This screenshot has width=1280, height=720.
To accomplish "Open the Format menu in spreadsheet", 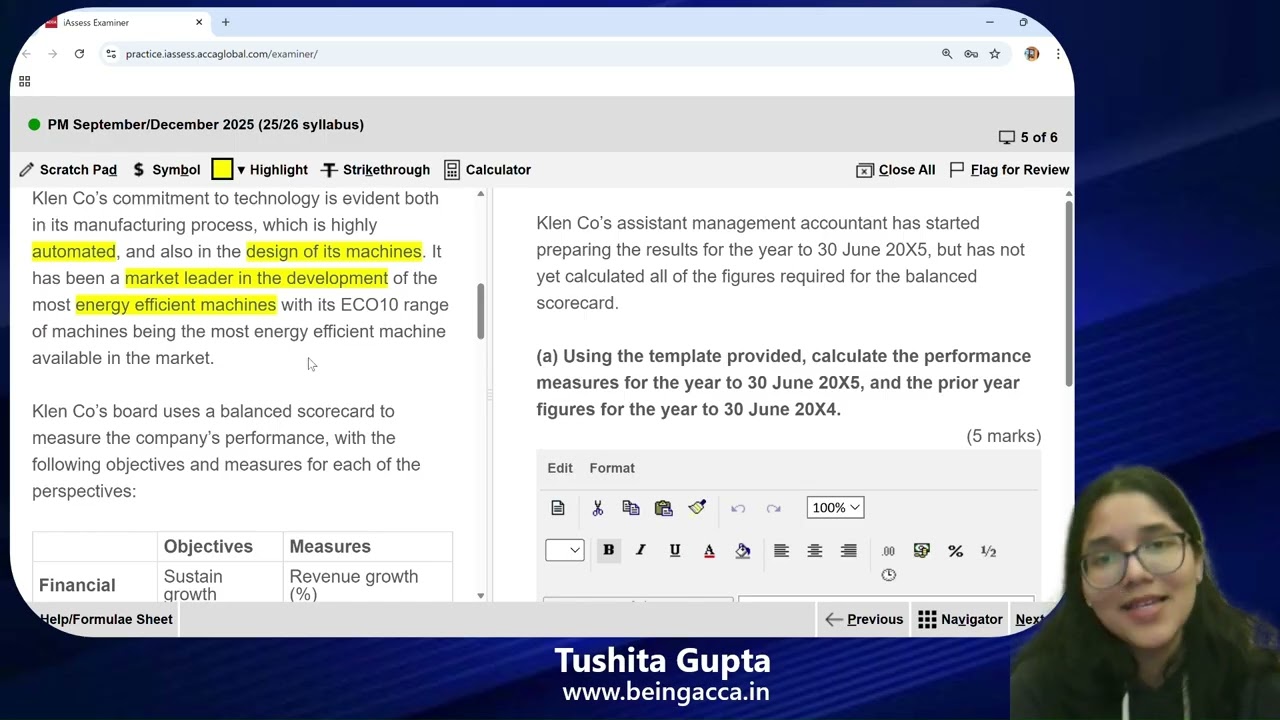I will [612, 468].
